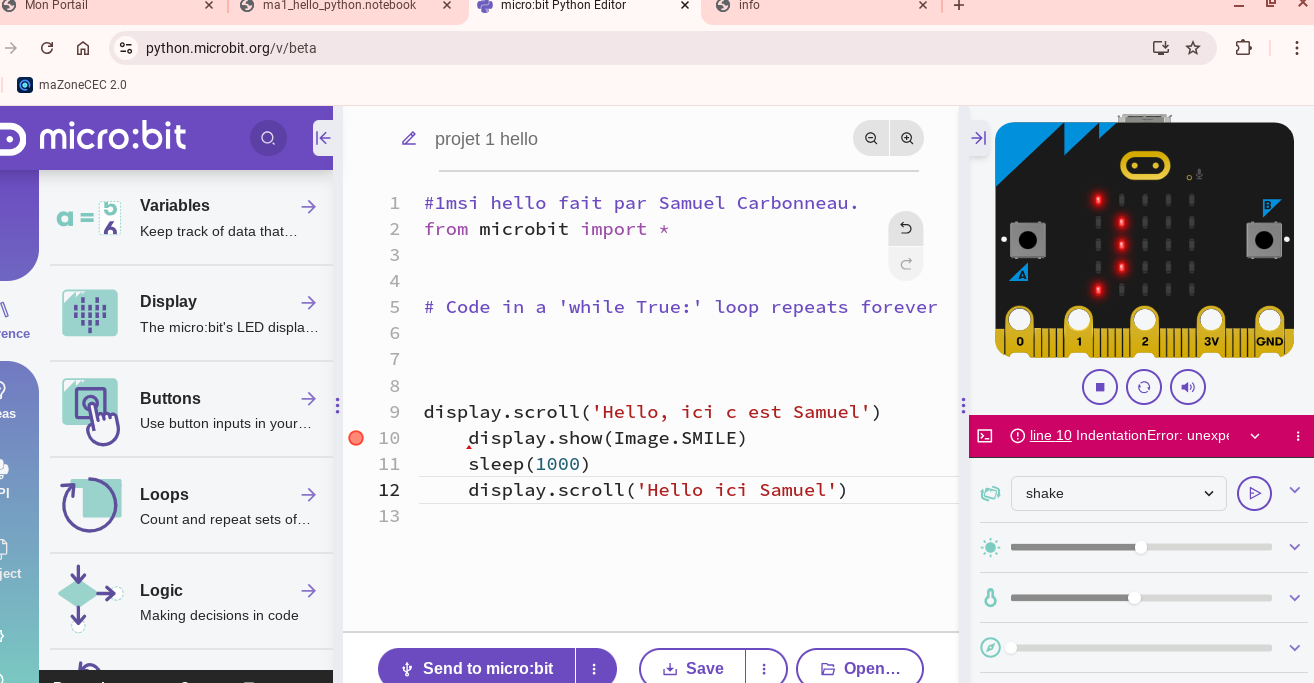Redo the code edit

pos(906,264)
